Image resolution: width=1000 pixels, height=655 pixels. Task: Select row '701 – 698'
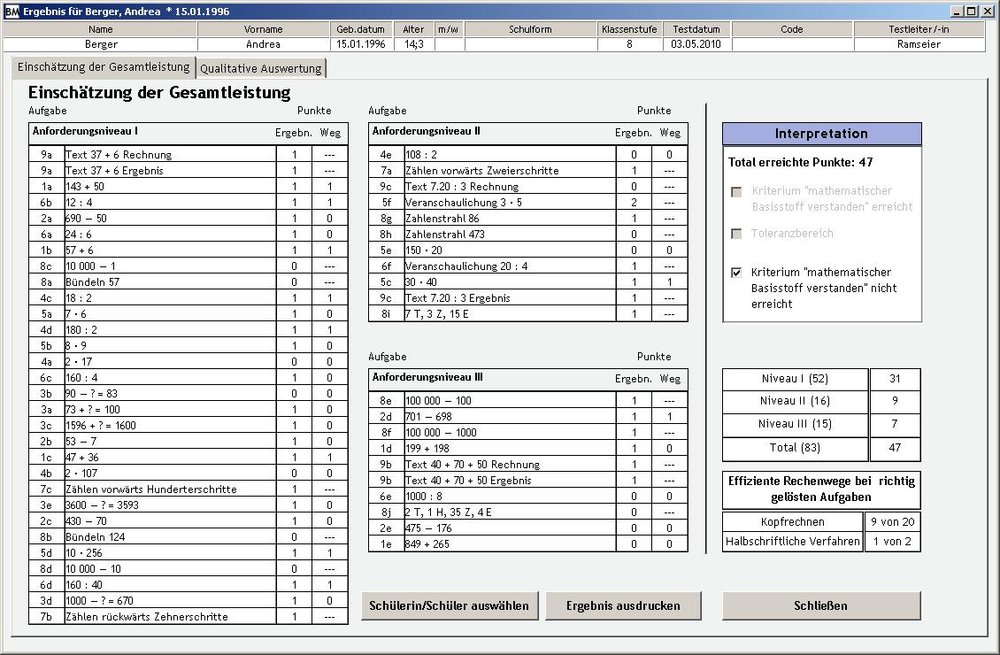[x=528, y=416]
